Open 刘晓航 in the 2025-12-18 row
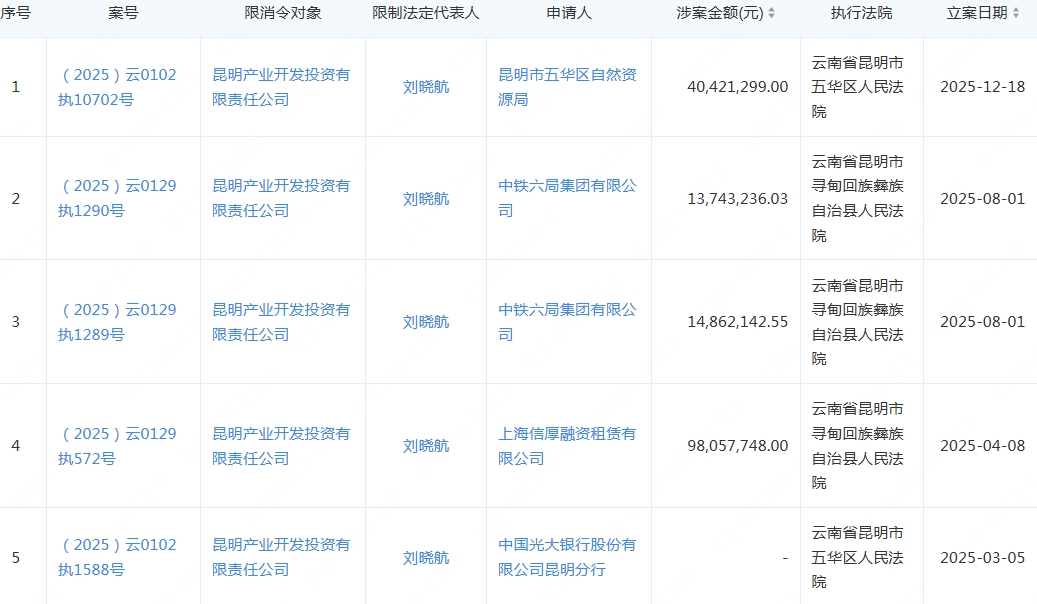 coord(426,87)
